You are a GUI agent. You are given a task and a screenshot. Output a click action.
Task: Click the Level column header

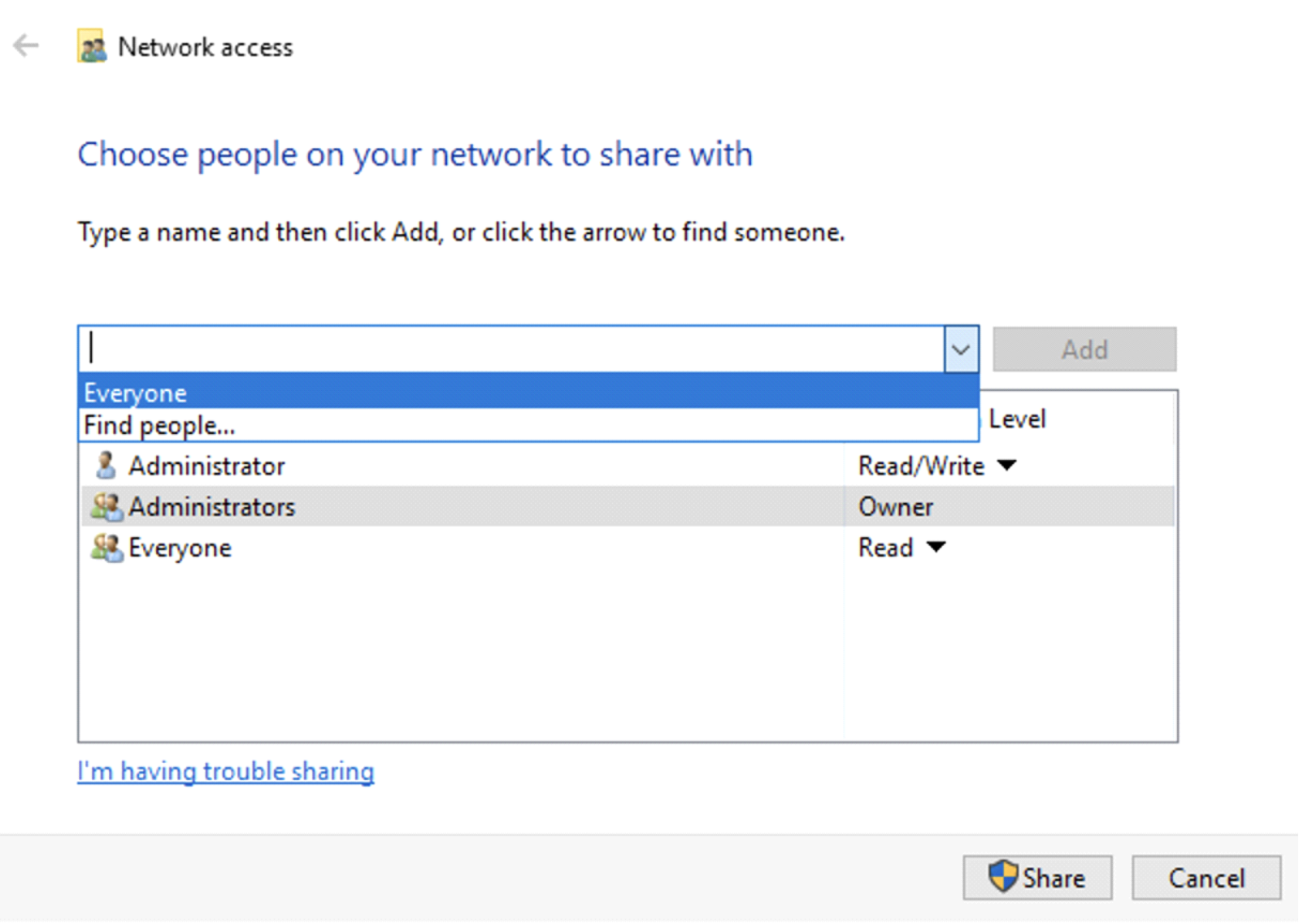click(x=1017, y=419)
